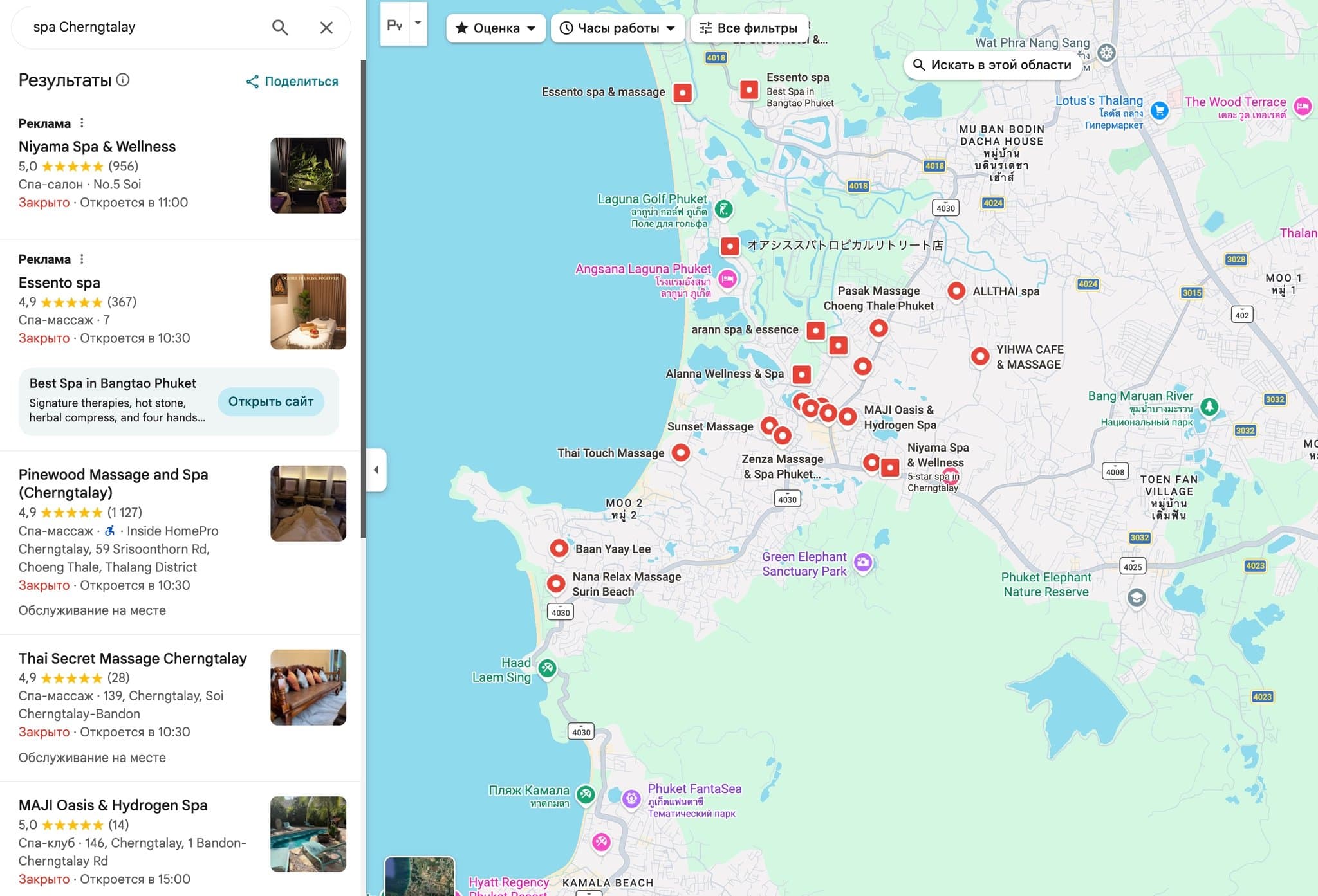This screenshot has width=1318, height=896.
Task: Open Niyama Spa & Wellness listing
Action: coord(97,147)
